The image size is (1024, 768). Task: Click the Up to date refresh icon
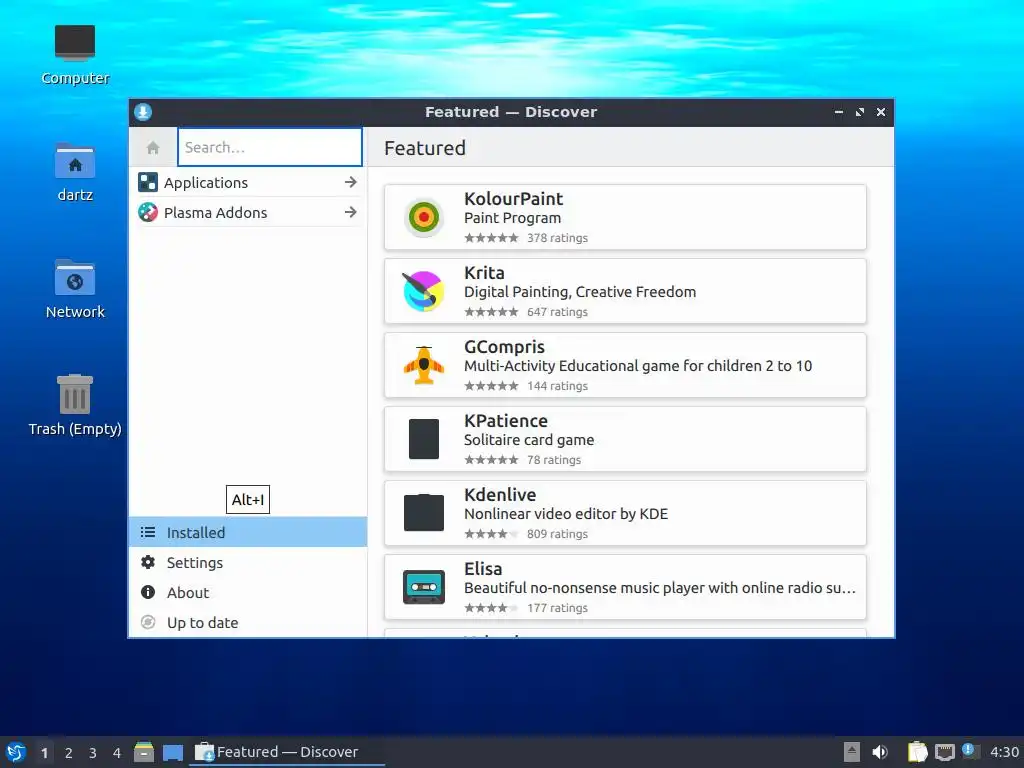click(148, 622)
